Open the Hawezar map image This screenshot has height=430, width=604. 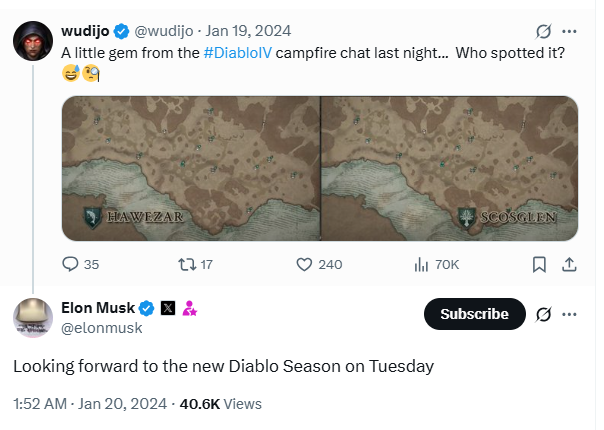[190, 168]
